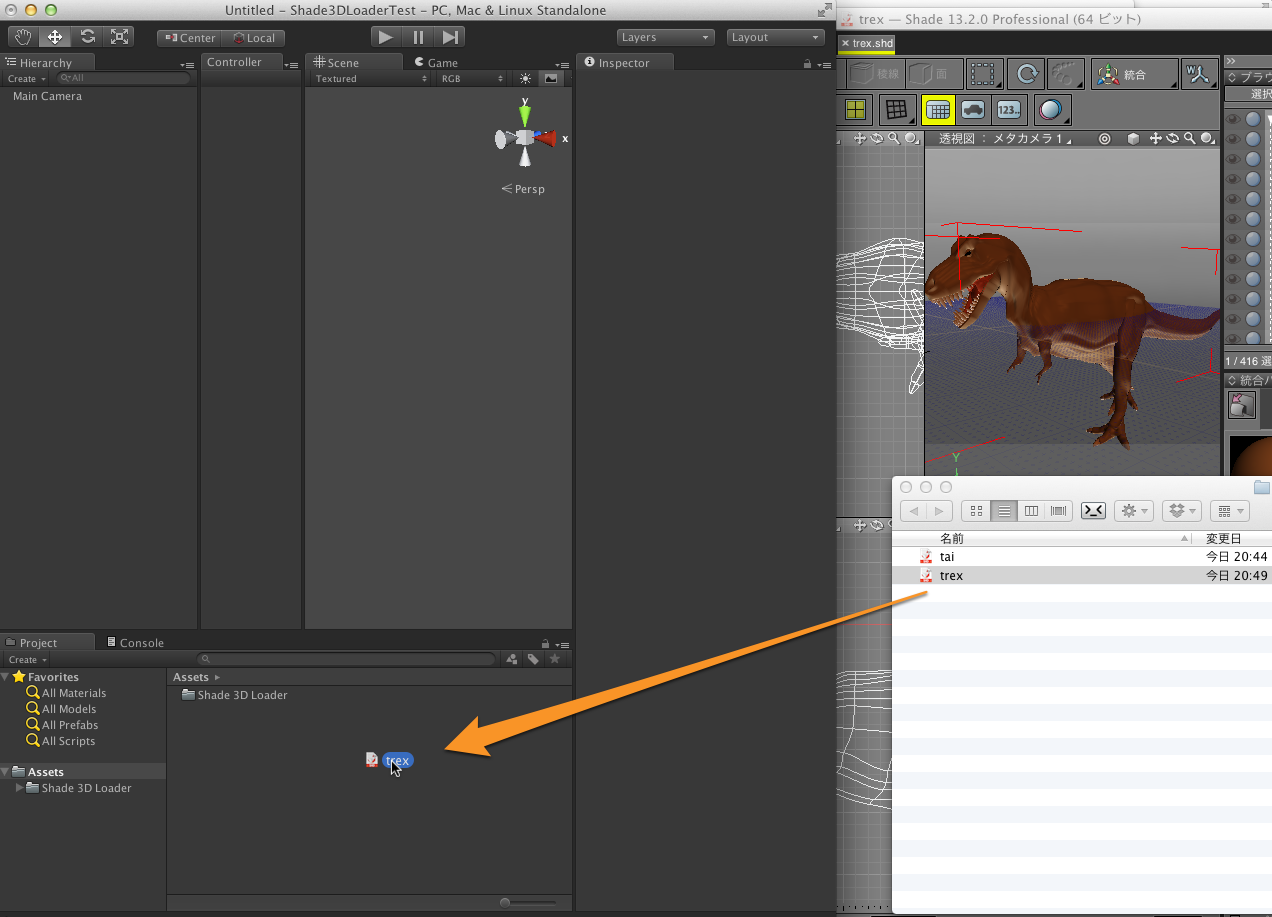The width and height of the screenshot is (1272, 917).
Task: Select the trex.shd document tab in Shade
Action: coord(867,43)
